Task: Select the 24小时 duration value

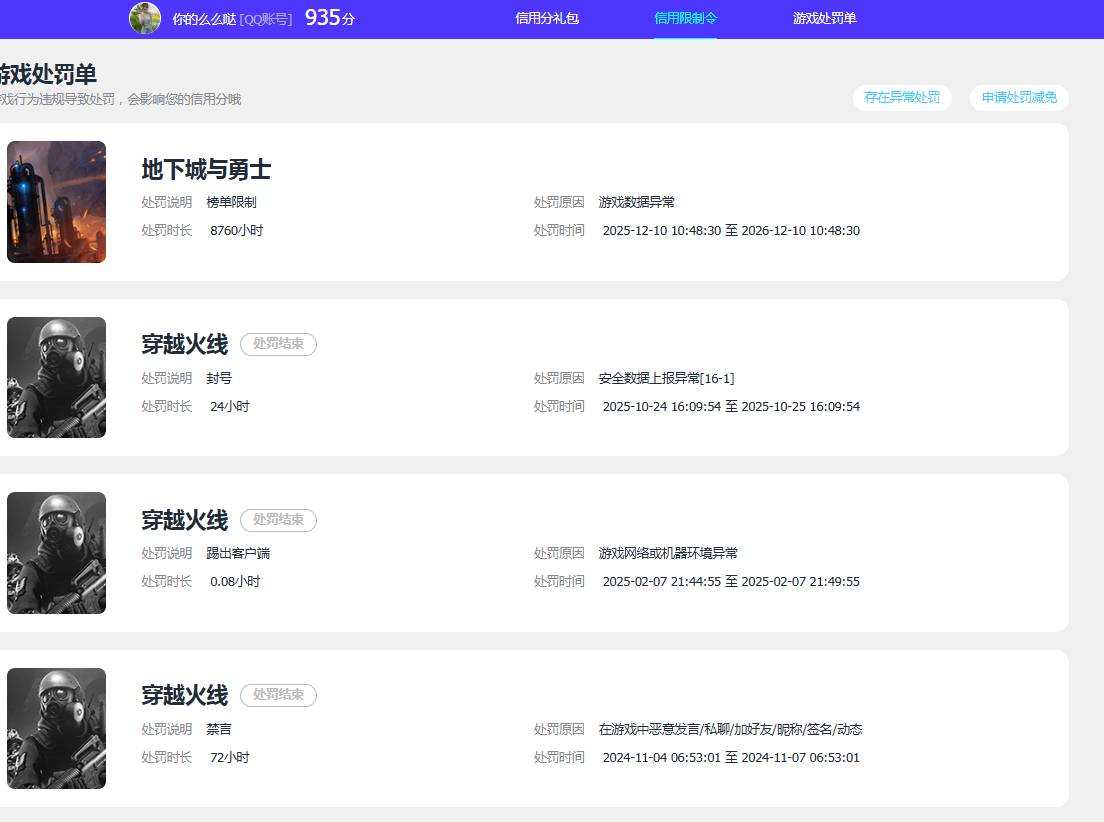Action: pos(230,406)
